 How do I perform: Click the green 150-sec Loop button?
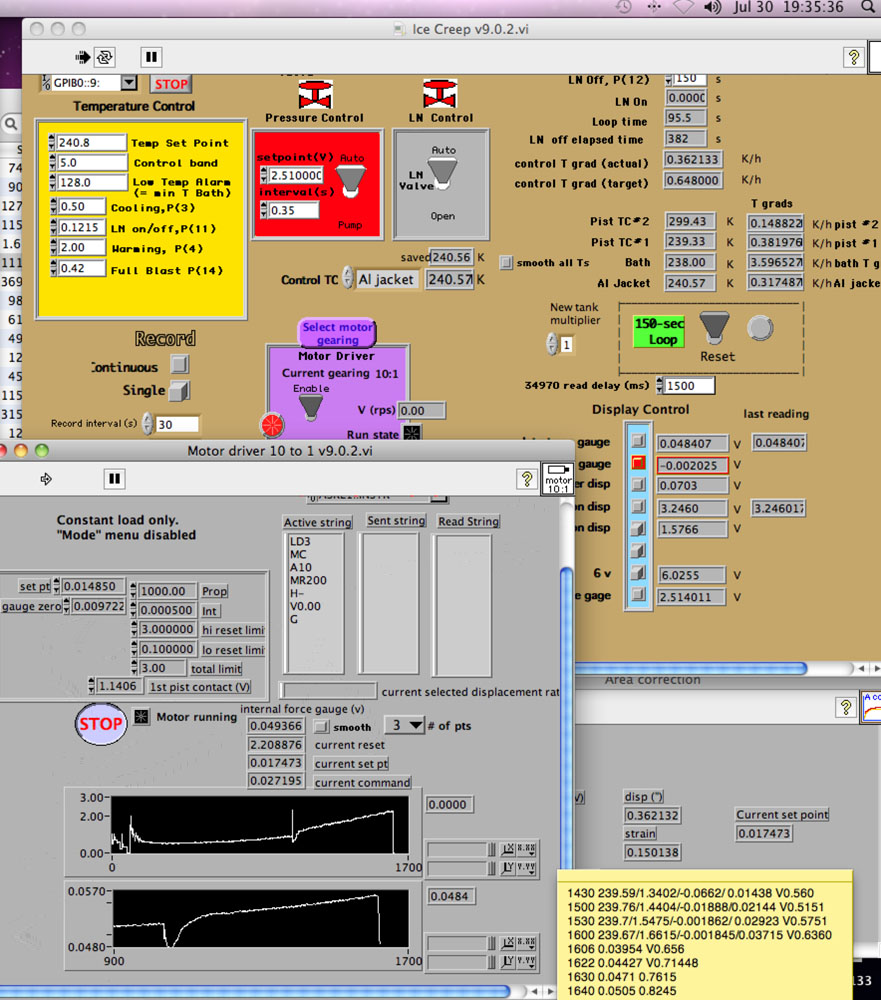coord(657,332)
